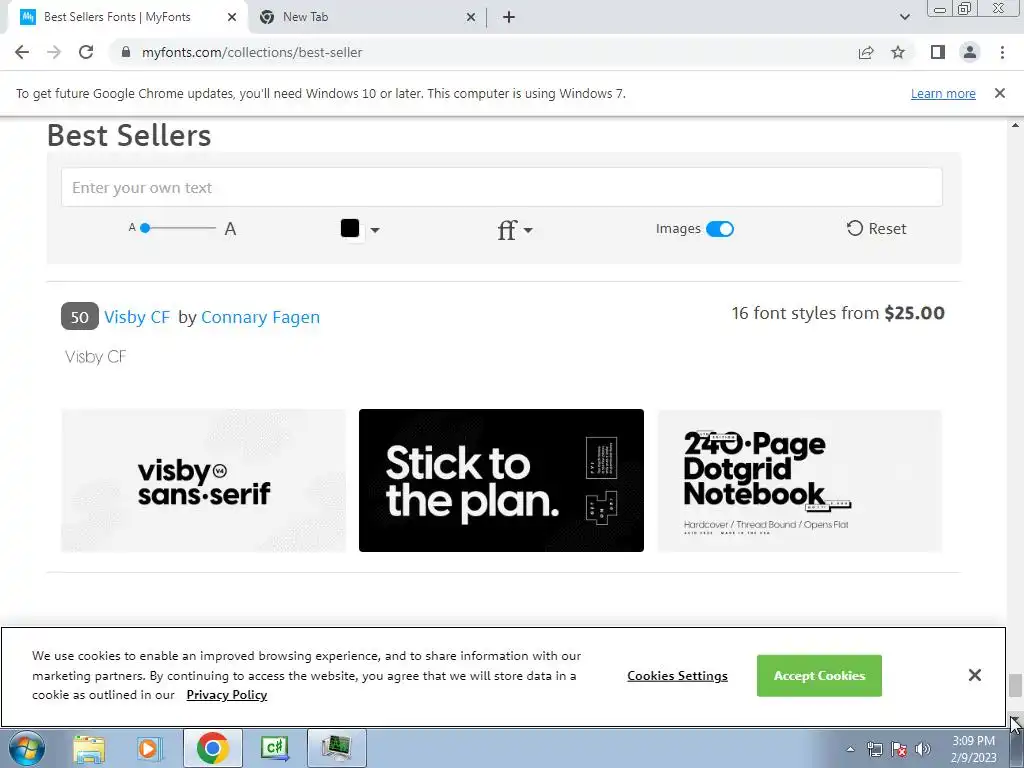This screenshot has width=1024, height=768.
Task: Open the Windows Start menu
Action: click(x=26, y=748)
